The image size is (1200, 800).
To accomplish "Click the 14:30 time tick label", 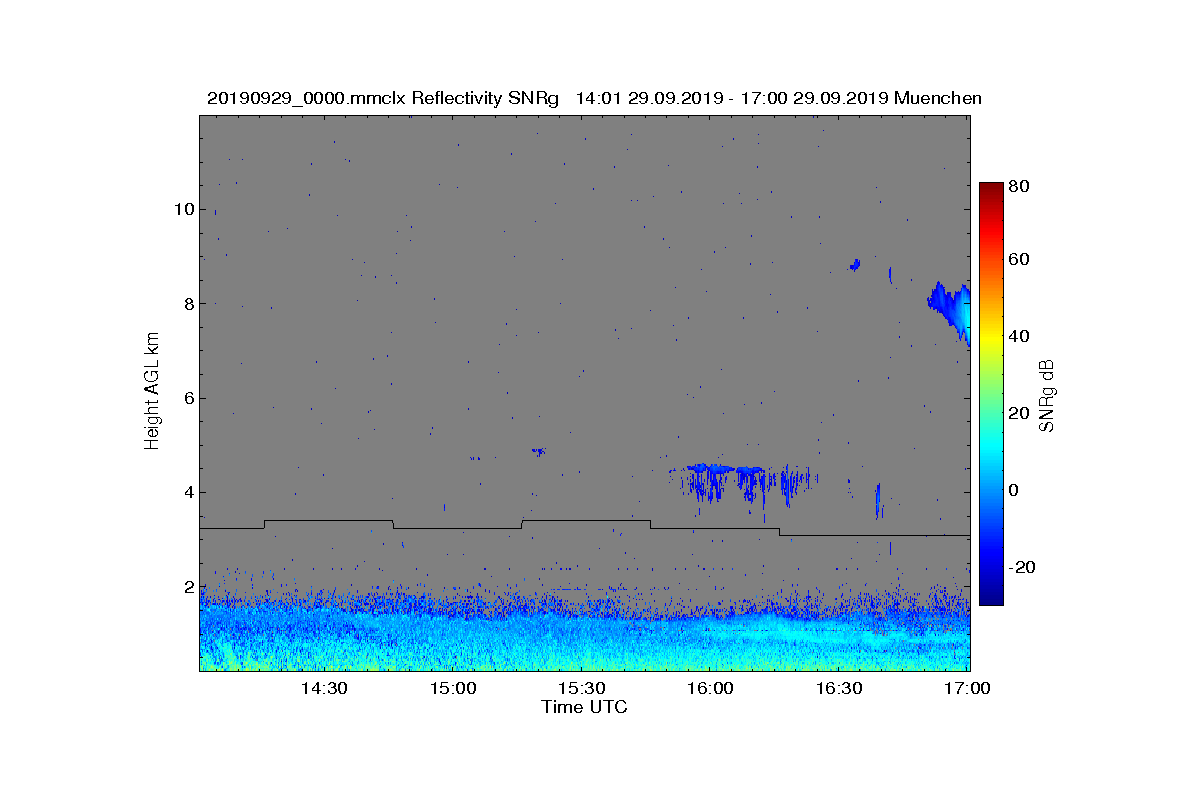I will pyautogui.click(x=323, y=688).
